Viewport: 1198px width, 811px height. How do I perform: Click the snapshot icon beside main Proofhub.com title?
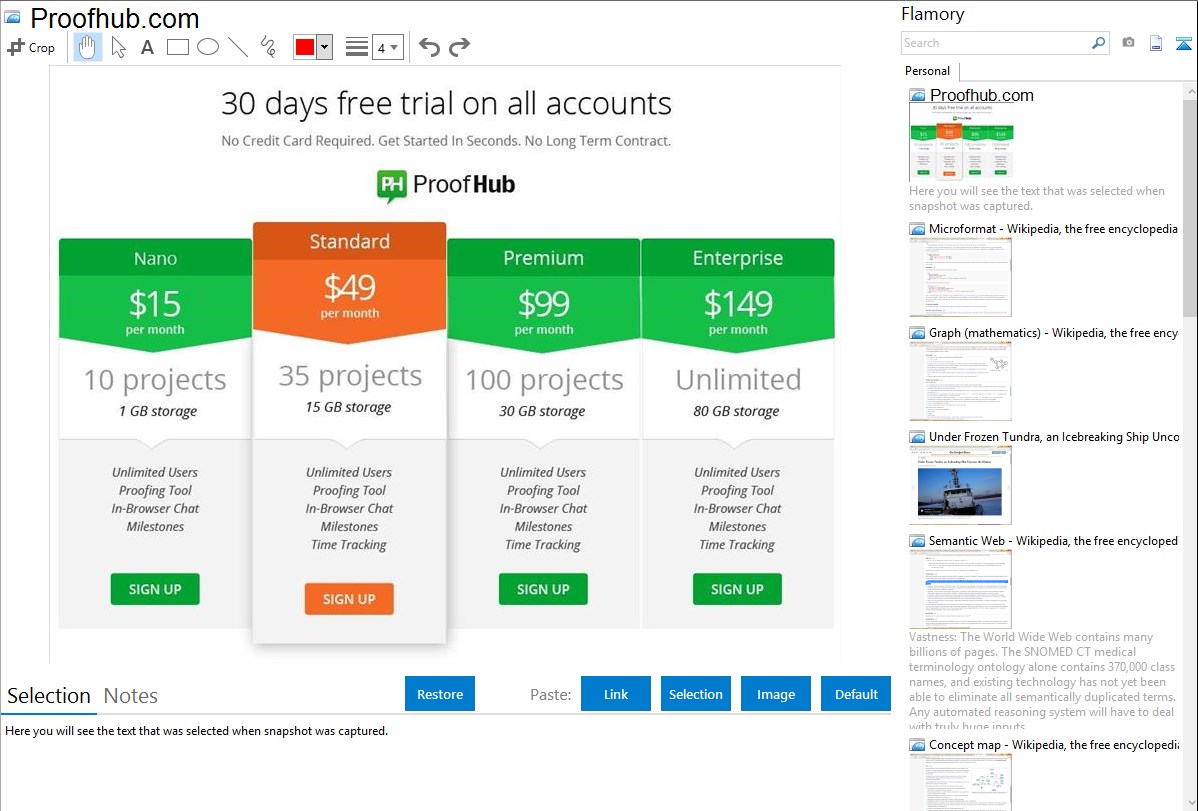tap(13, 16)
